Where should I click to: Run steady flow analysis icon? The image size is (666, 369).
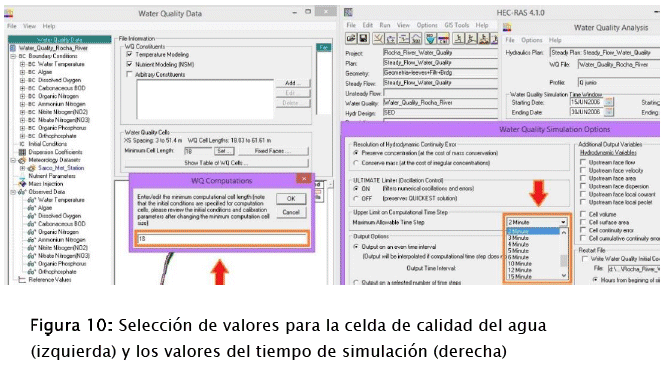coord(459,39)
